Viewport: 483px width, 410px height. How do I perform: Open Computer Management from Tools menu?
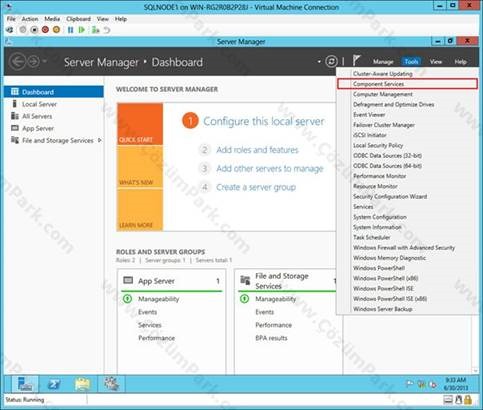[x=407, y=94]
